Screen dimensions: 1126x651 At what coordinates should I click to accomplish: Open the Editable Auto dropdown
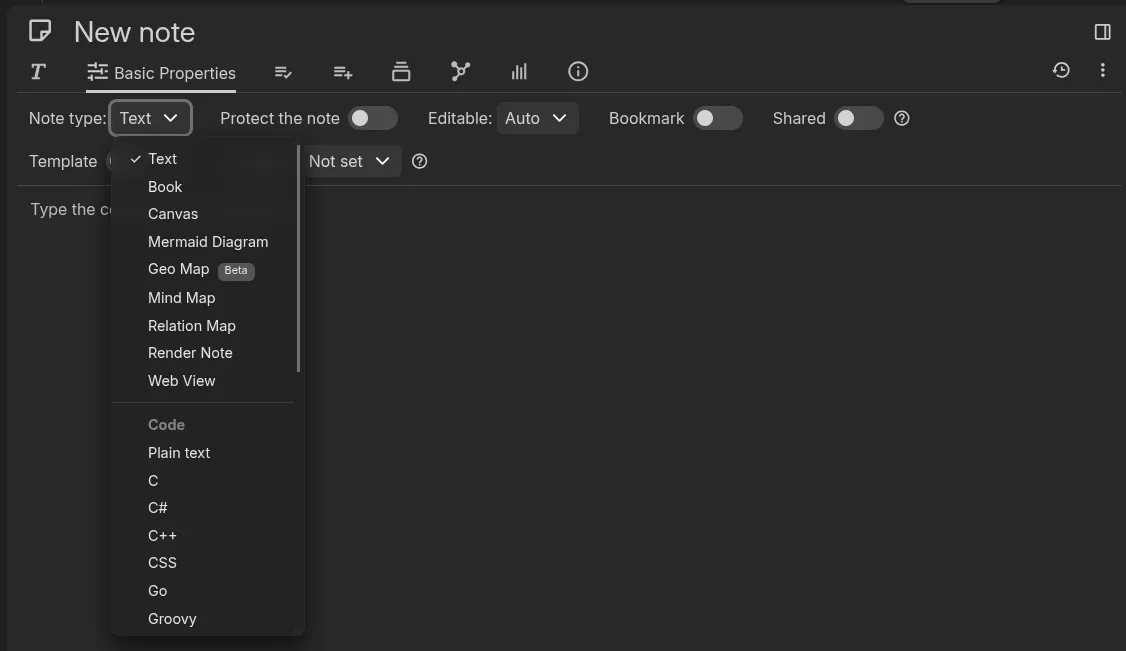pyautogui.click(x=538, y=118)
